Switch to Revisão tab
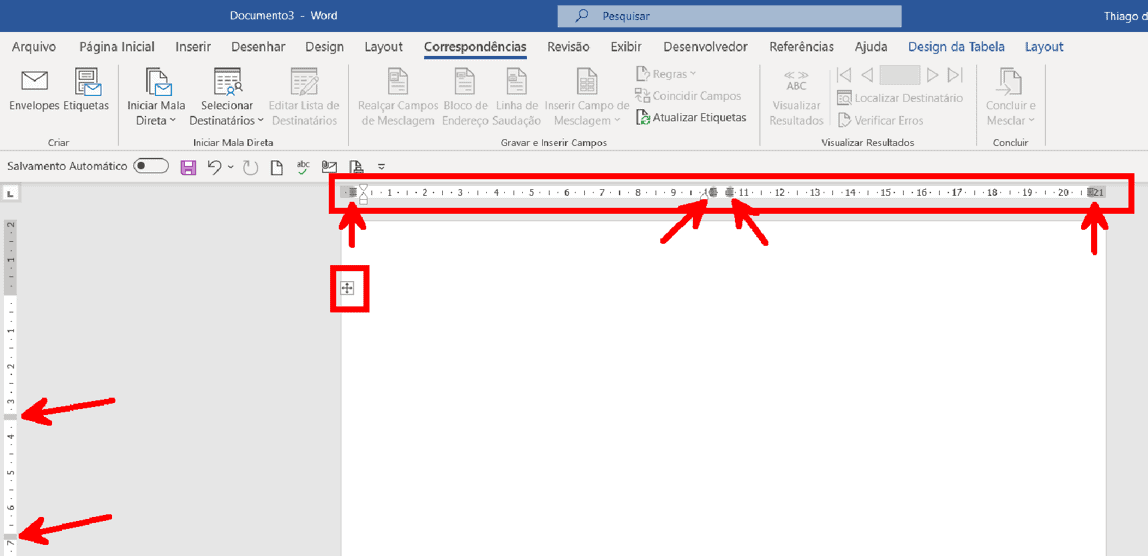The image size is (1148, 556). tap(569, 47)
